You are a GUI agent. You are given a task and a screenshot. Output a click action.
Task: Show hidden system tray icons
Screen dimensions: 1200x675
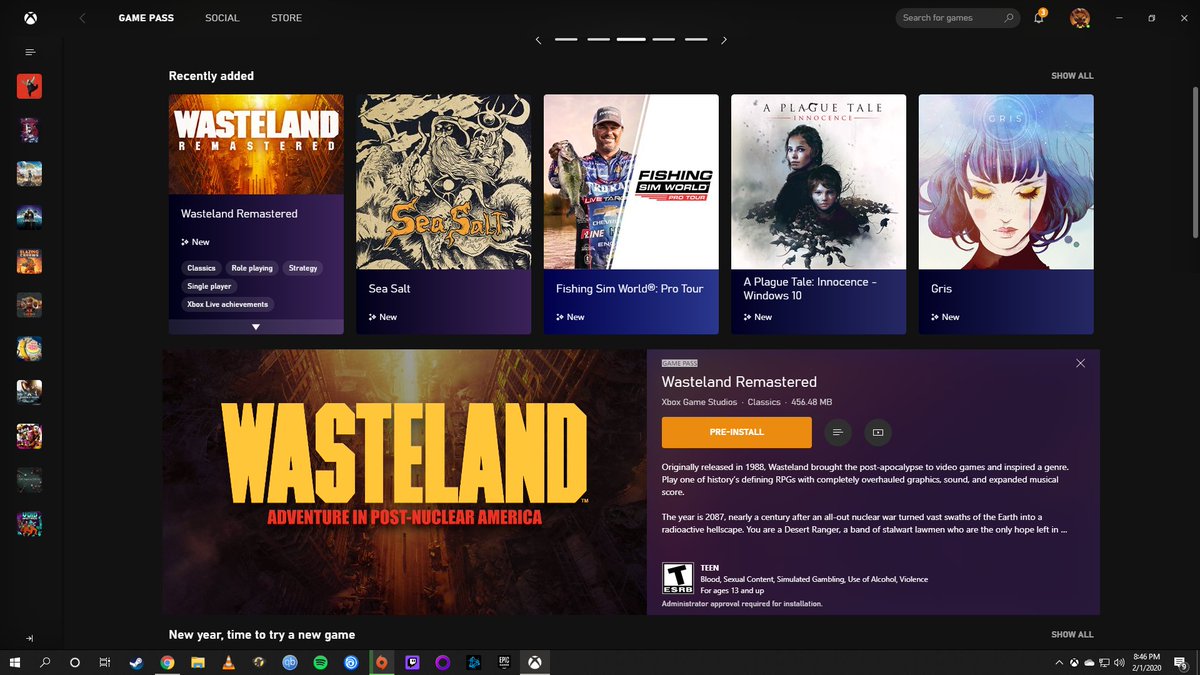tap(1059, 662)
